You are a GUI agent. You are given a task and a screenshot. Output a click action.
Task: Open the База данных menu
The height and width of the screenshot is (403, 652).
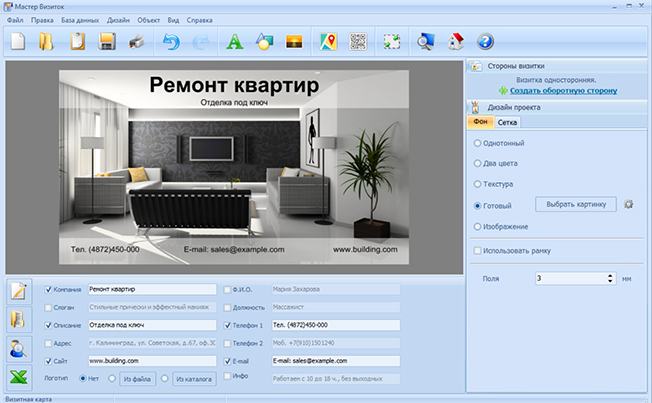point(80,20)
